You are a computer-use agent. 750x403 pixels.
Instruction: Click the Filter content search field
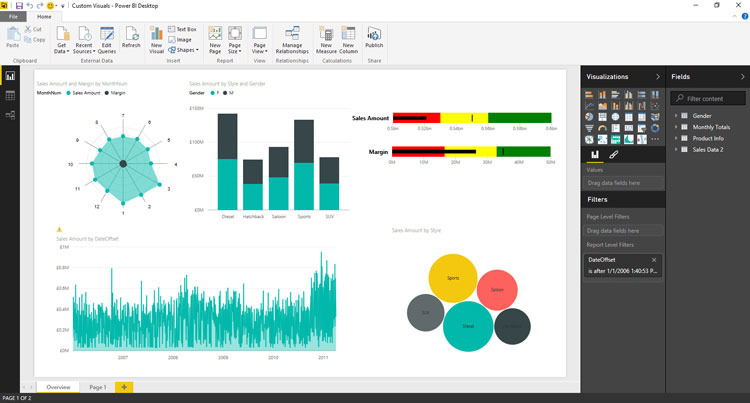pos(708,98)
